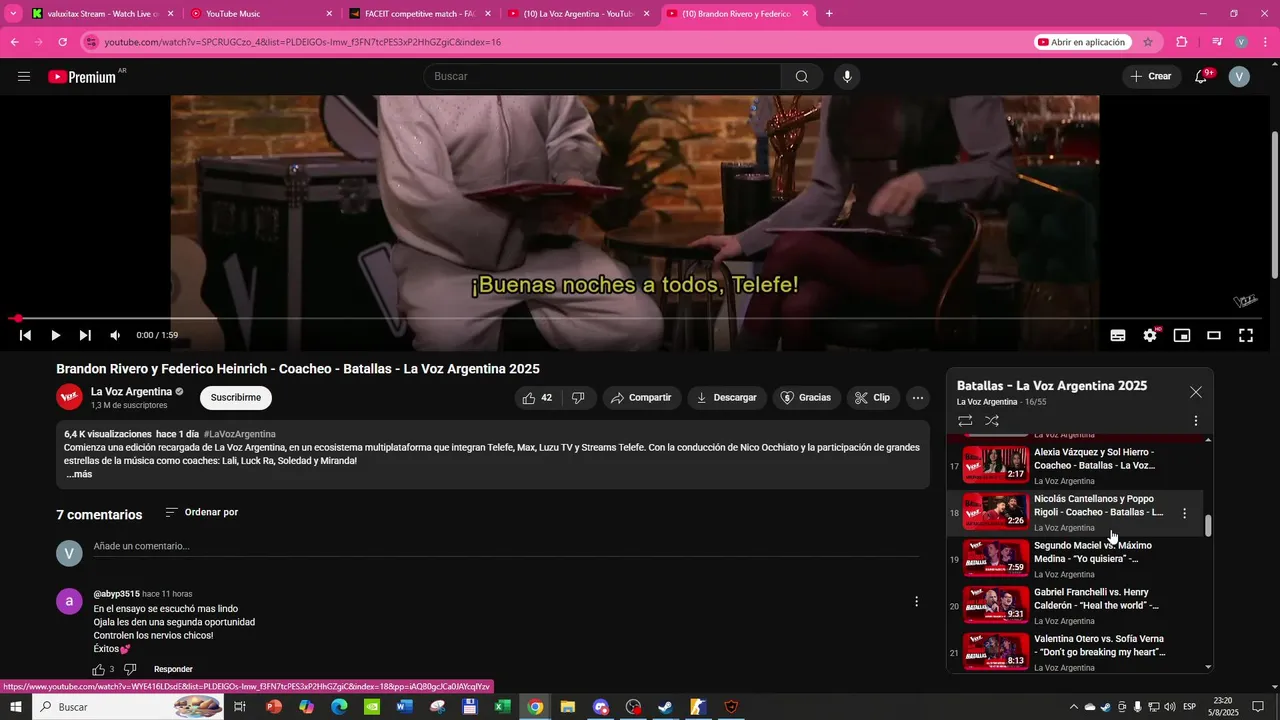Screen dimensions: 1280x720
Task: Start voice search with microphone icon
Action: click(x=847, y=77)
